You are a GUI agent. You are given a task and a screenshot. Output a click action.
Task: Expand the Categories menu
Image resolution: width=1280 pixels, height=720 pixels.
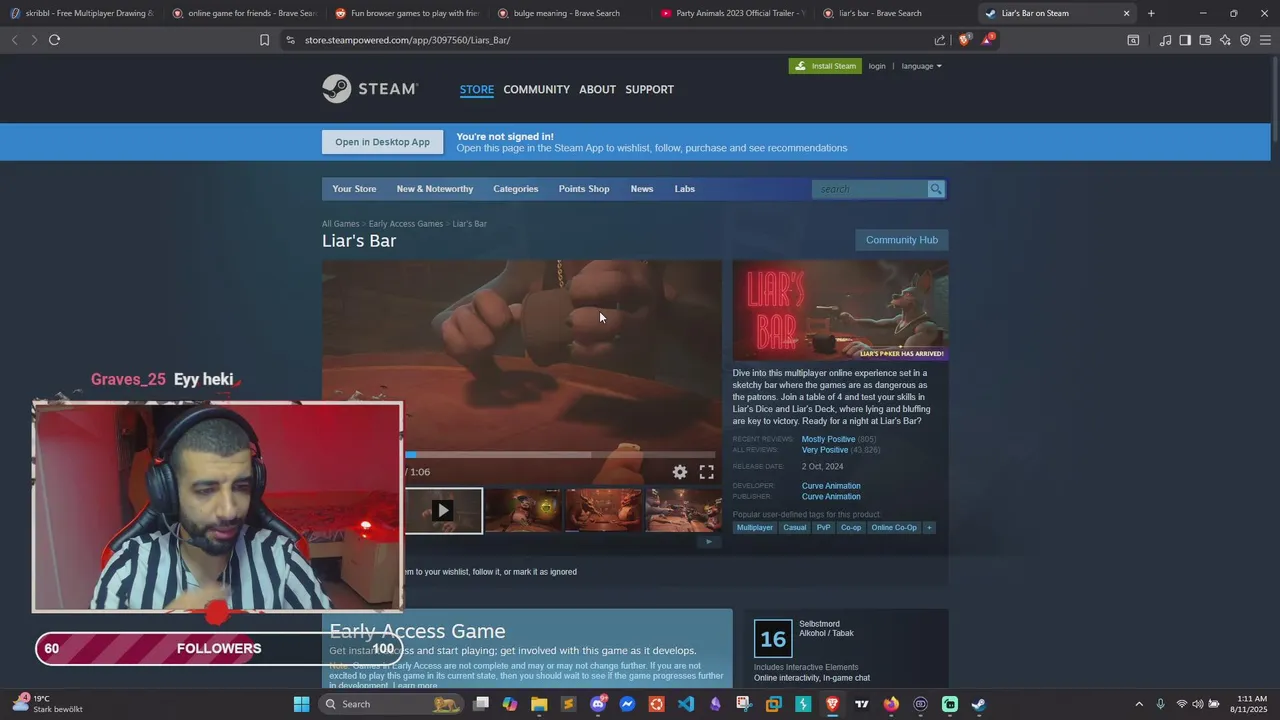(x=515, y=189)
